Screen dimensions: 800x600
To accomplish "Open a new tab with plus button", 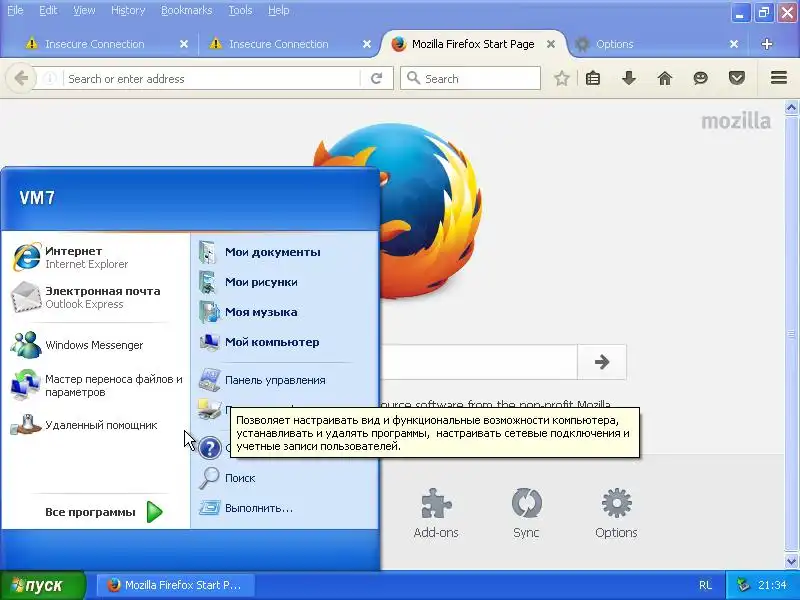I will [766, 44].
